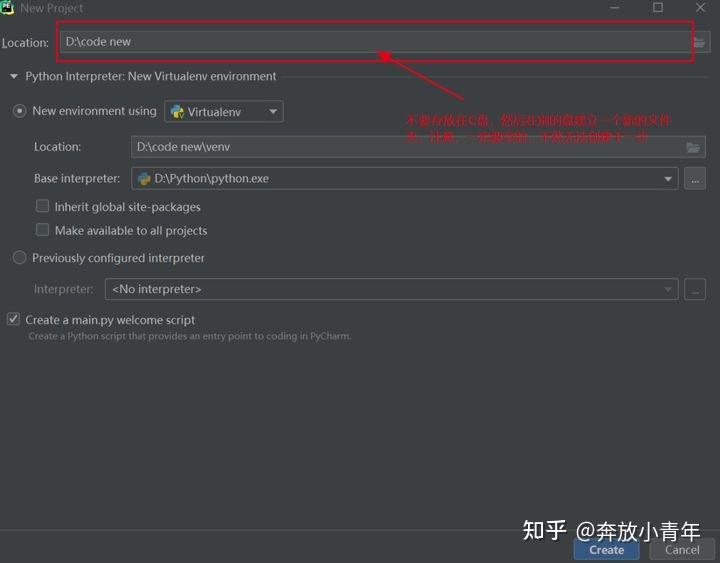Click the Virtualenv Python icon in dropdown
This screenshot has width=720, height=563.
click(x=177, y=112)
